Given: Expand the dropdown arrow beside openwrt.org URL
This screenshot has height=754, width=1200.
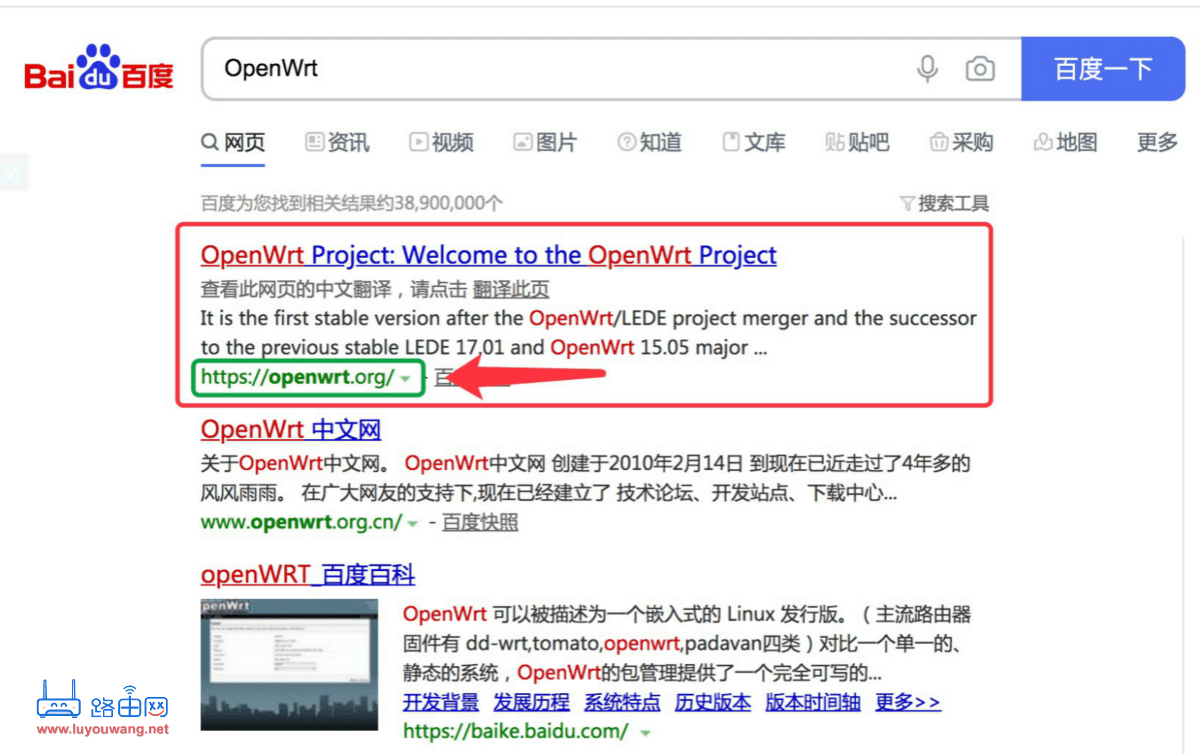Looking at the screenshot, I should (x=408, y=378).
